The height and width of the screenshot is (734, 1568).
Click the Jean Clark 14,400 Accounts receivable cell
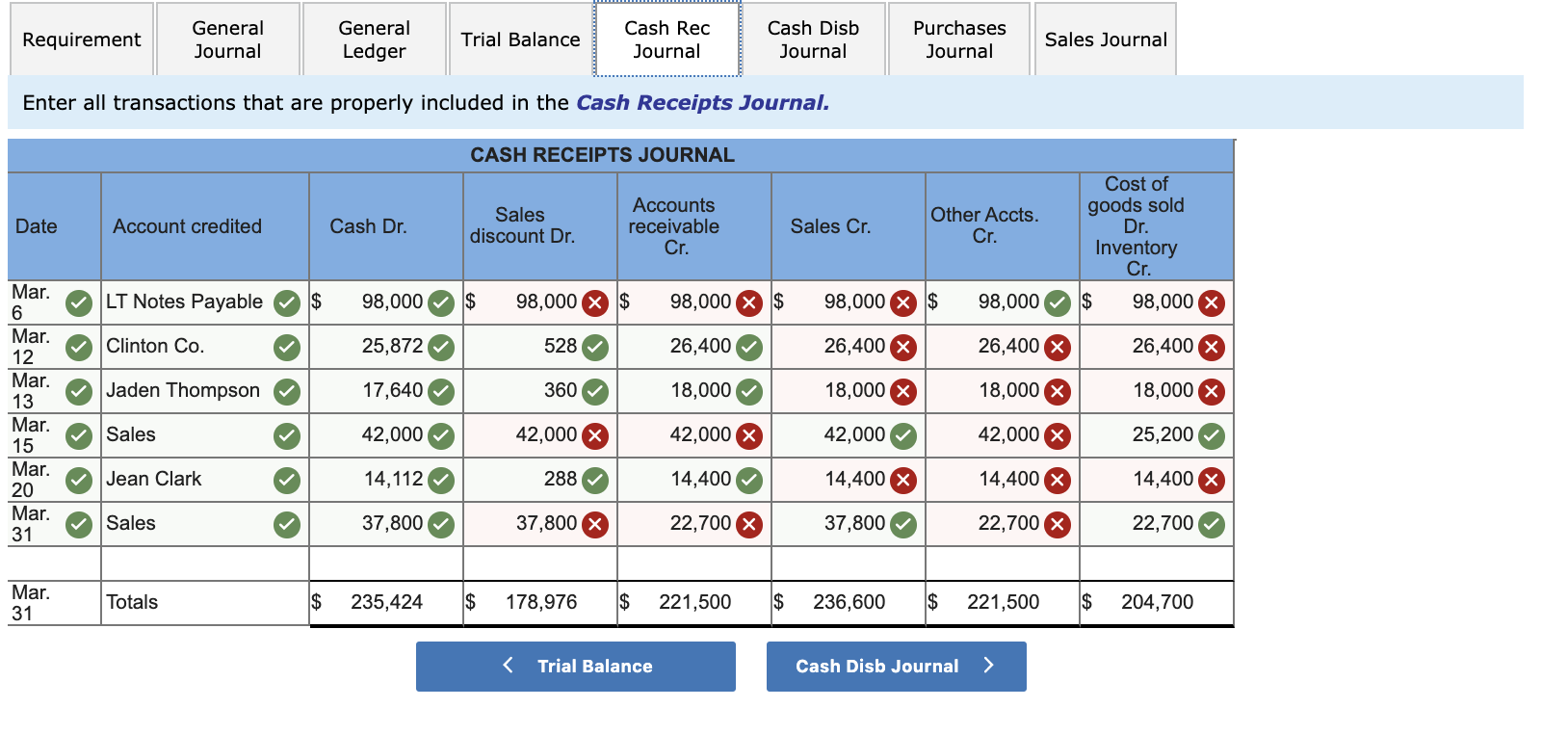coord(694,480)
